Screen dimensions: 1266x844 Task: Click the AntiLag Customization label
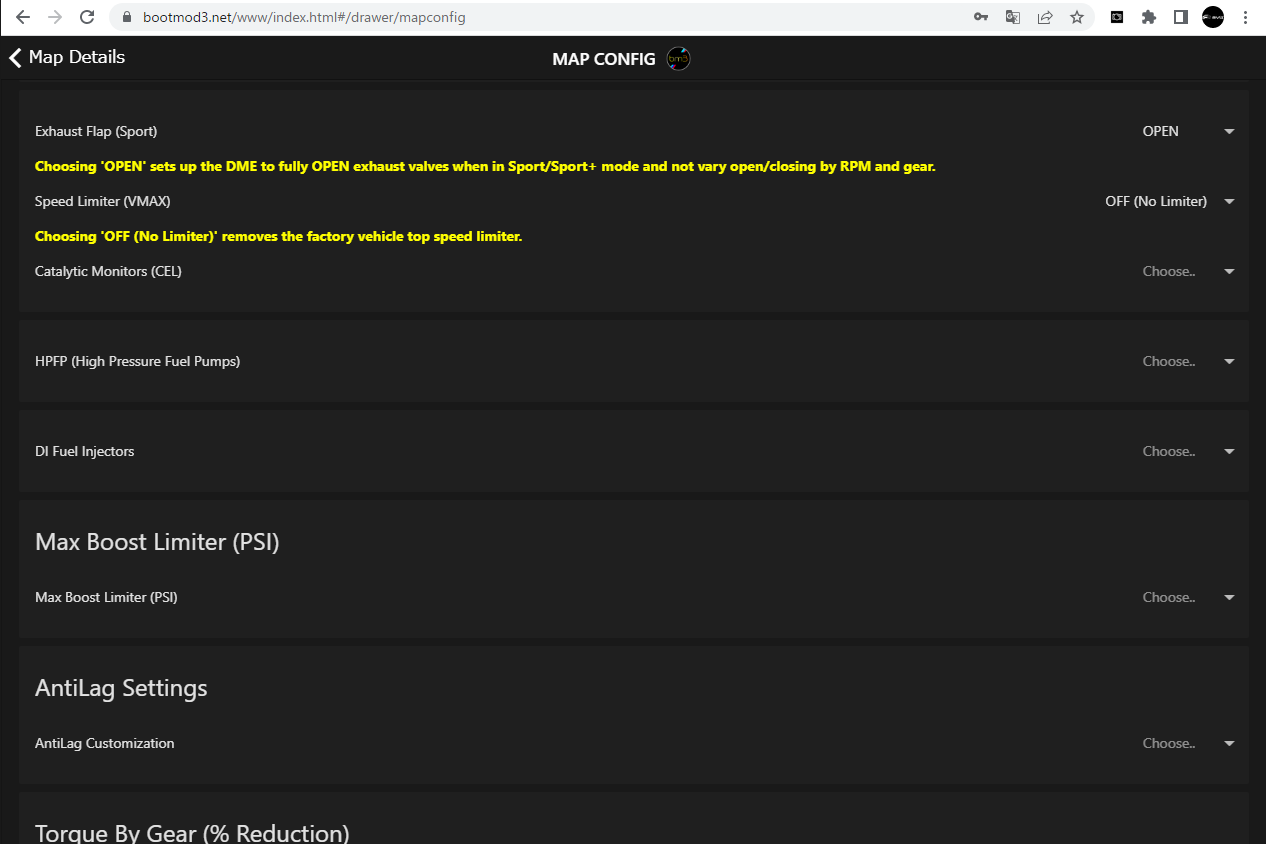(x=105, y=743)
